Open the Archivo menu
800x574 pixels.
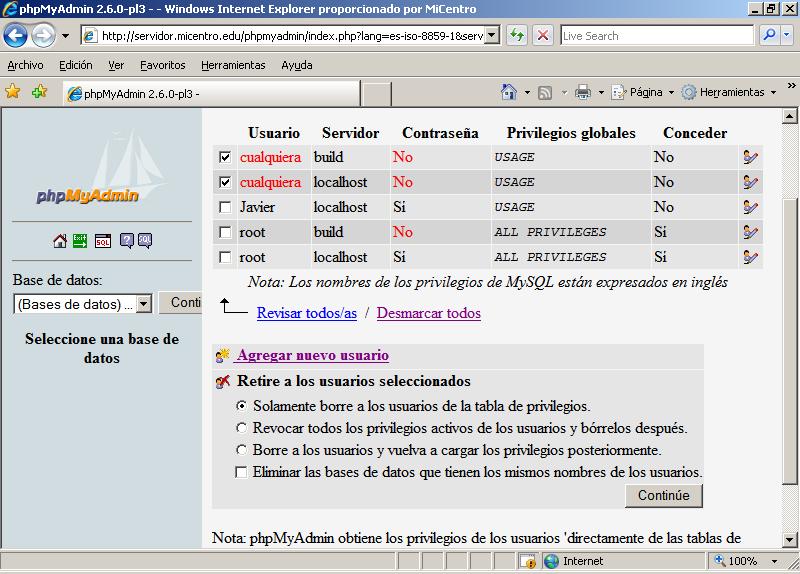[x=25, y=65]
